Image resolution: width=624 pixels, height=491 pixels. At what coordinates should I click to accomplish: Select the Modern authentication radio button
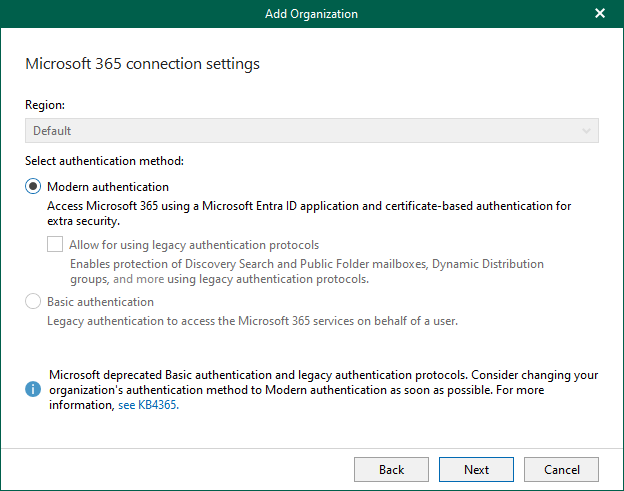point(33,187)
